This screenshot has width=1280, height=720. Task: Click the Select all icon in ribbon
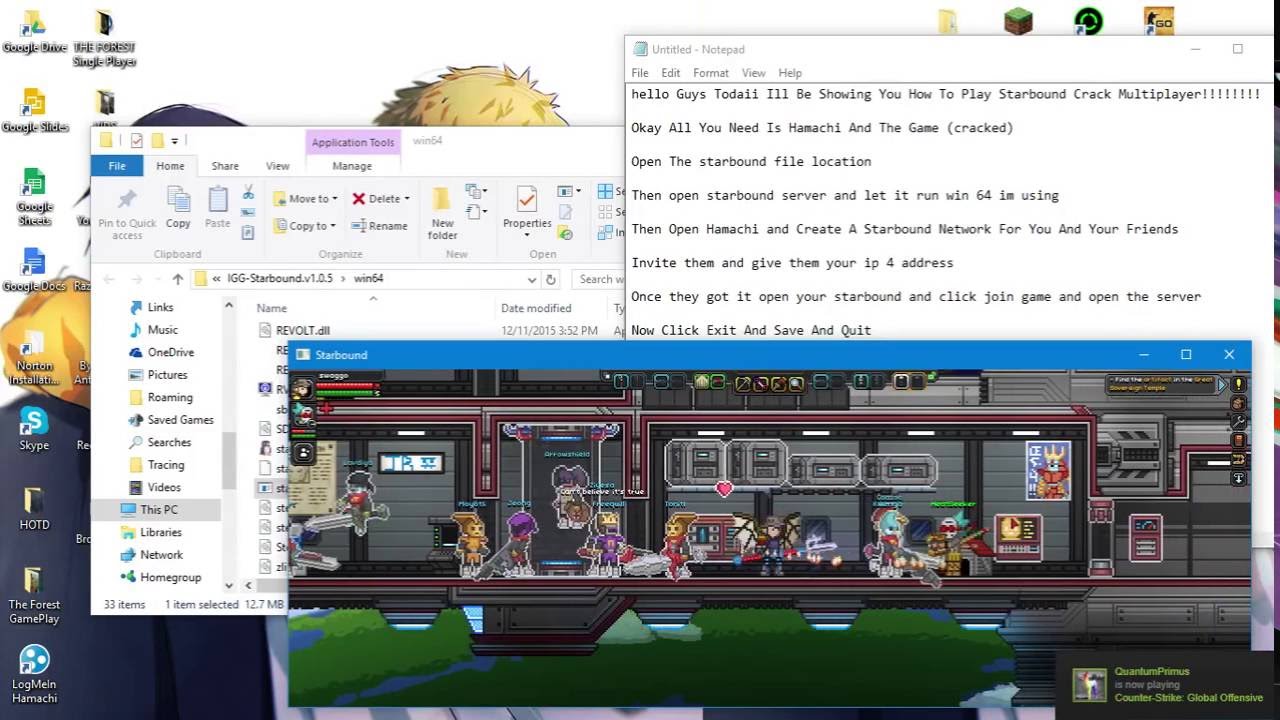[605, 191]
